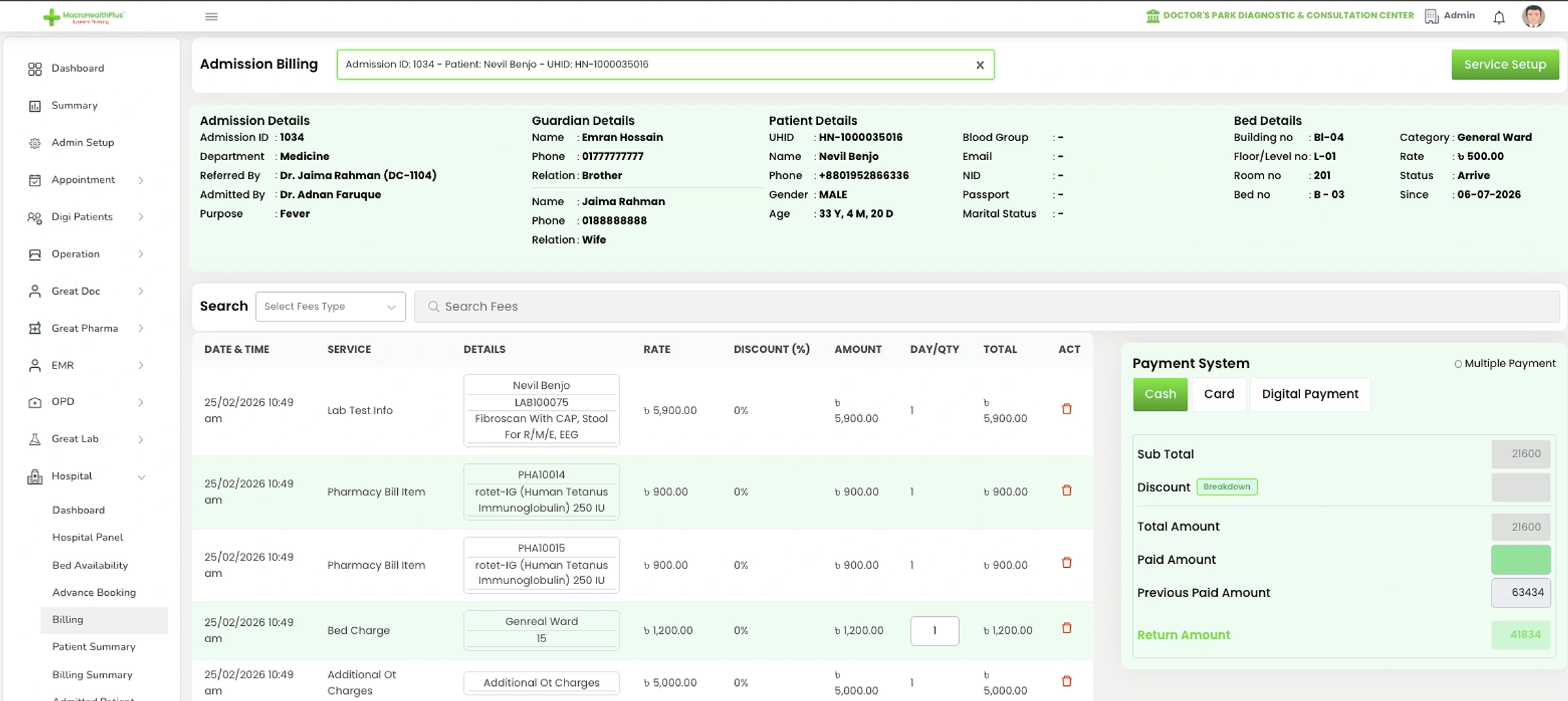The width and height of the screenshot is (1568, 701).
Task: Click the Digi Patients icon
Action: click(35, 218)
